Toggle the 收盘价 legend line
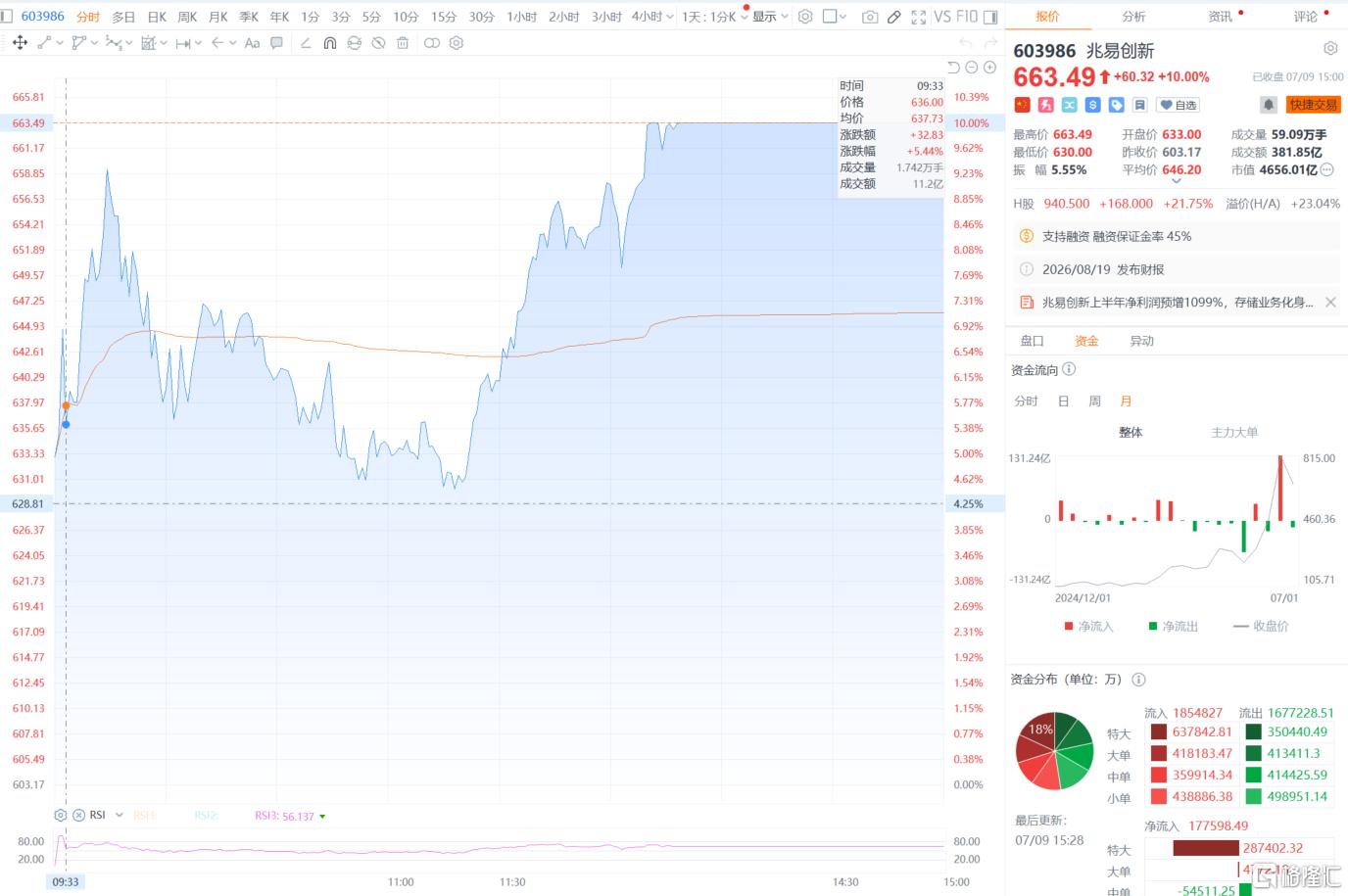The height and width of the screenshot is (896, 1348). (x=1262, y=626)
